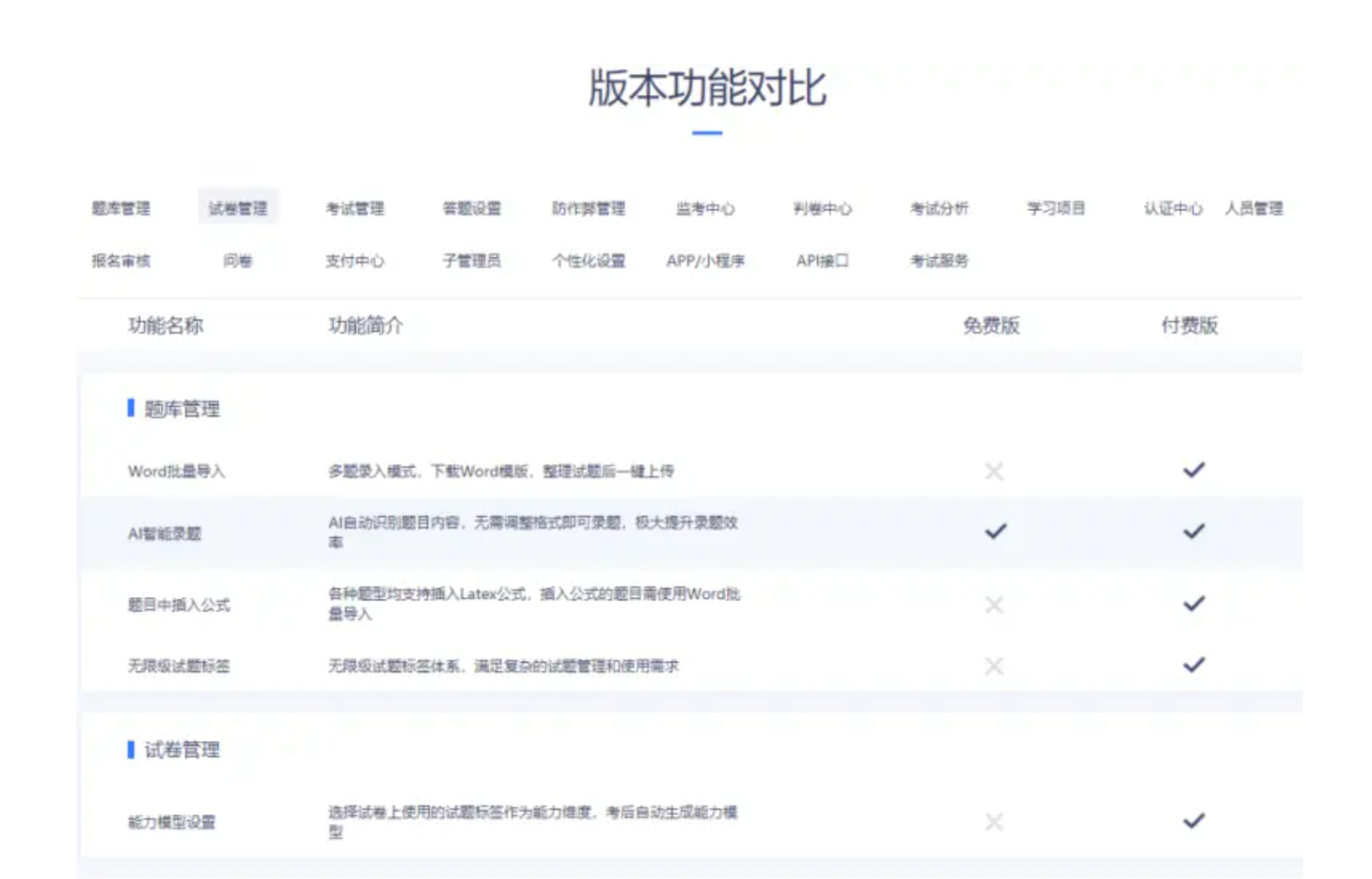Switch to the 考试管理 tab
The image size is (1372, 879).
355,209
